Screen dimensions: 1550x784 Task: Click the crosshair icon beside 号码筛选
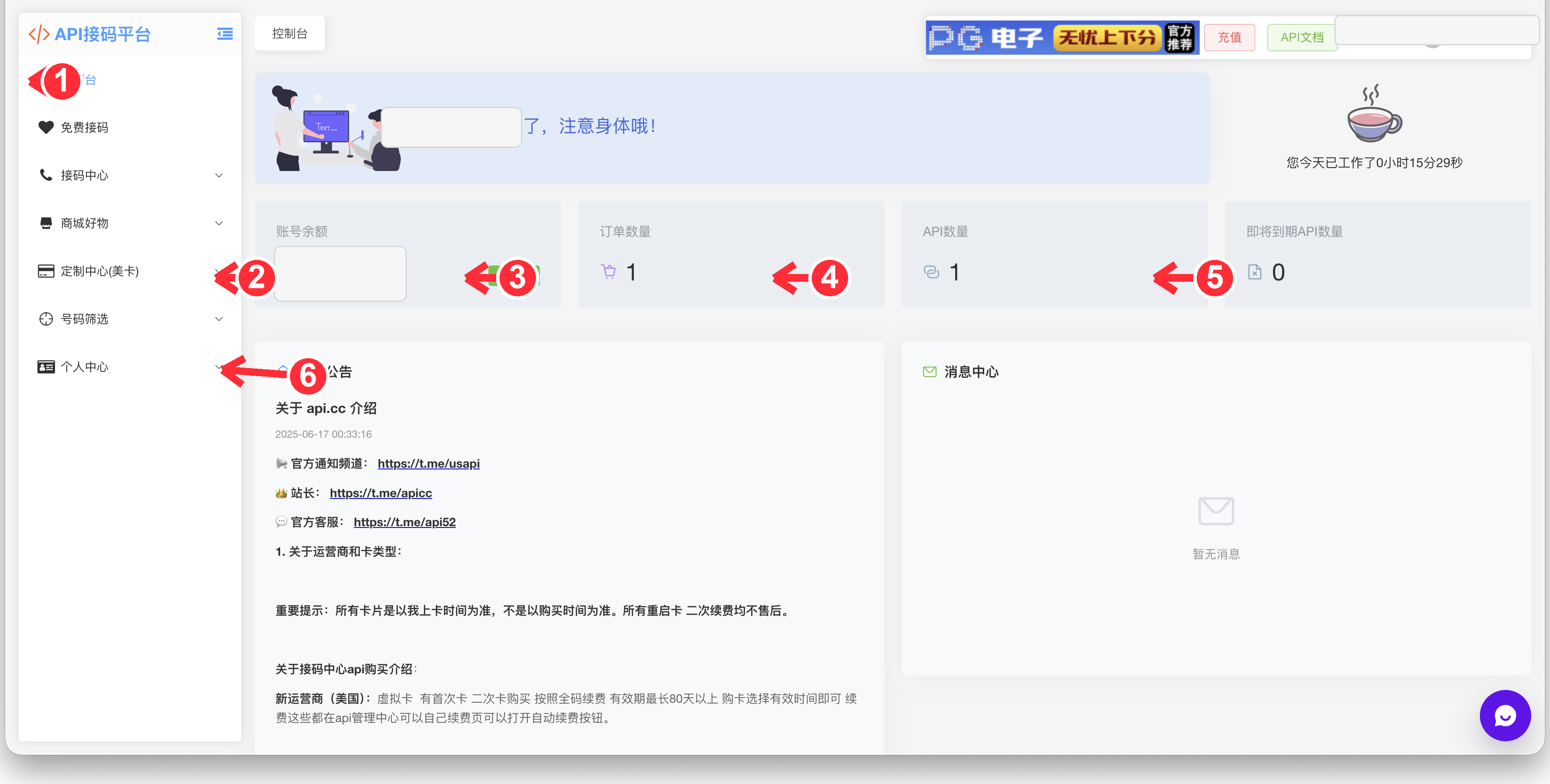46,318
